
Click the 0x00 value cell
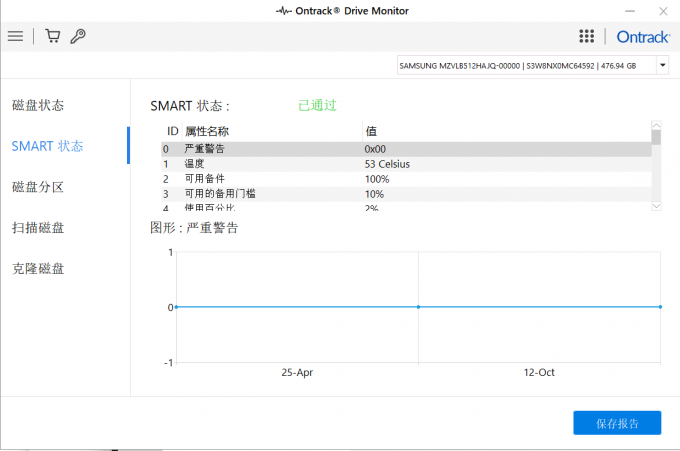[375, 149]
